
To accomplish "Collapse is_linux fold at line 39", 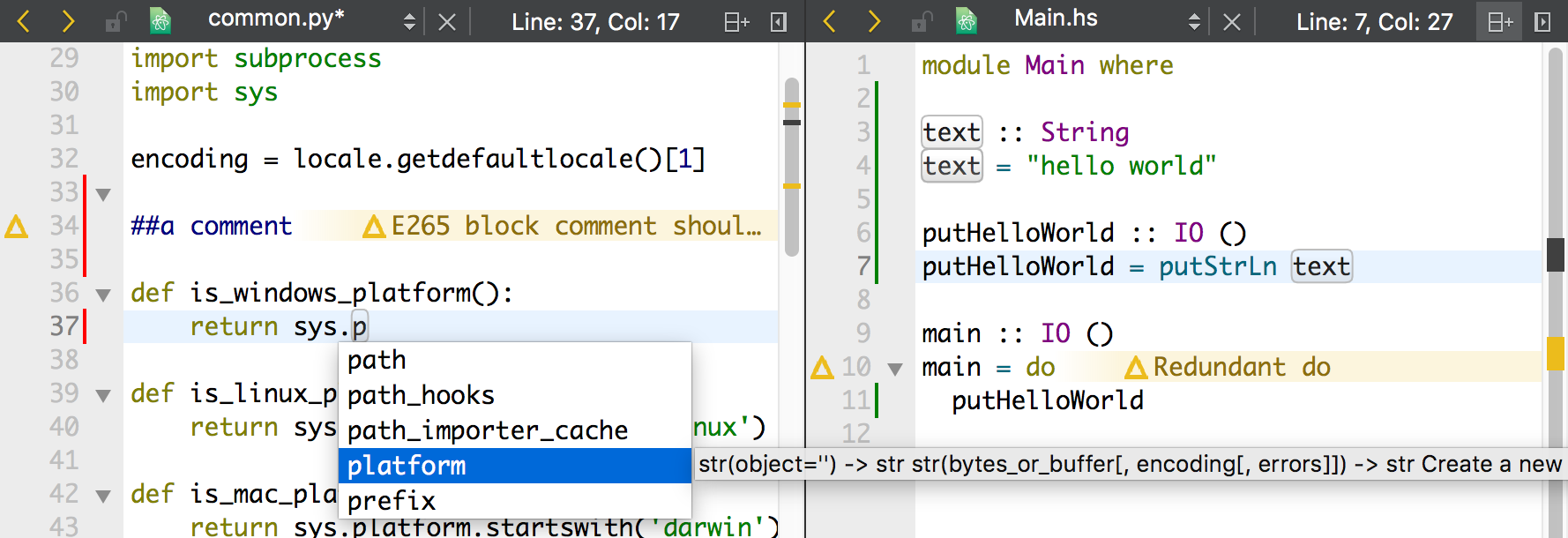I will click(103, 395).
